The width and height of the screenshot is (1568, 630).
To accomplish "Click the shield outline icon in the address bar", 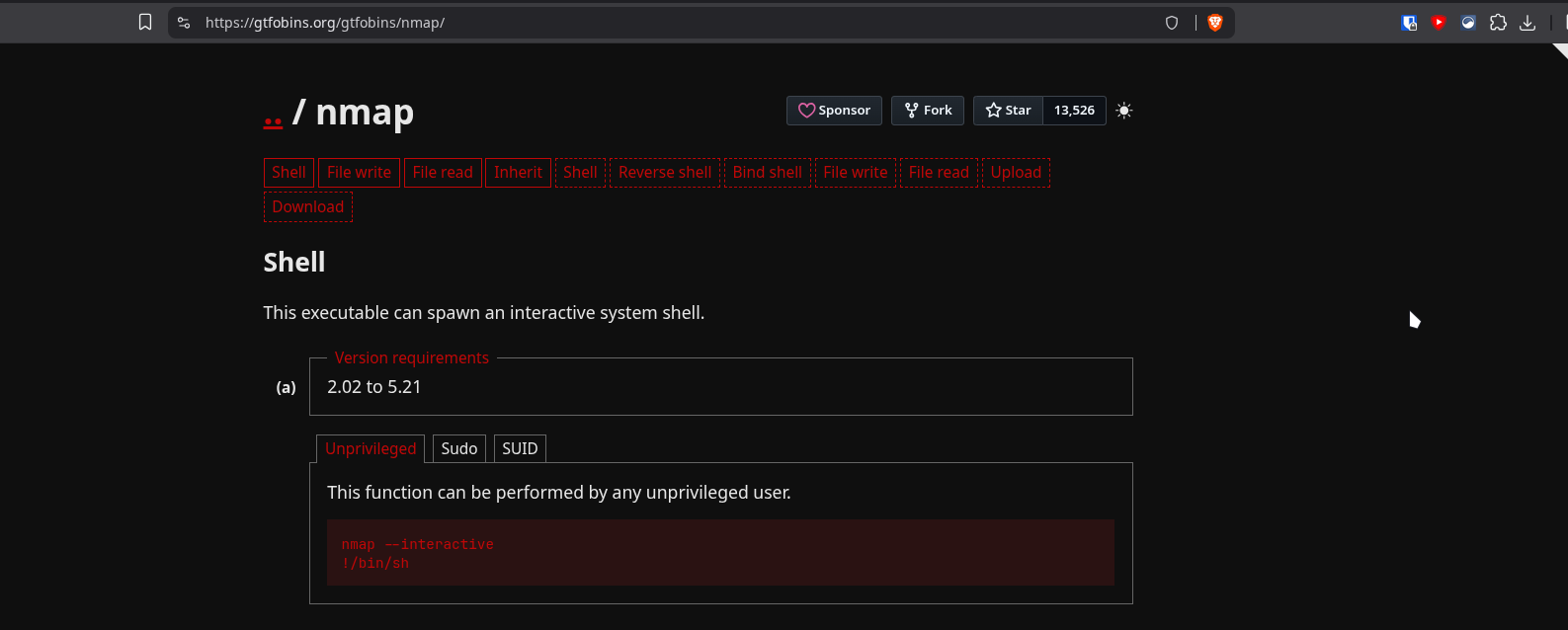I will pyautogui.click(x=1172, y=23).
